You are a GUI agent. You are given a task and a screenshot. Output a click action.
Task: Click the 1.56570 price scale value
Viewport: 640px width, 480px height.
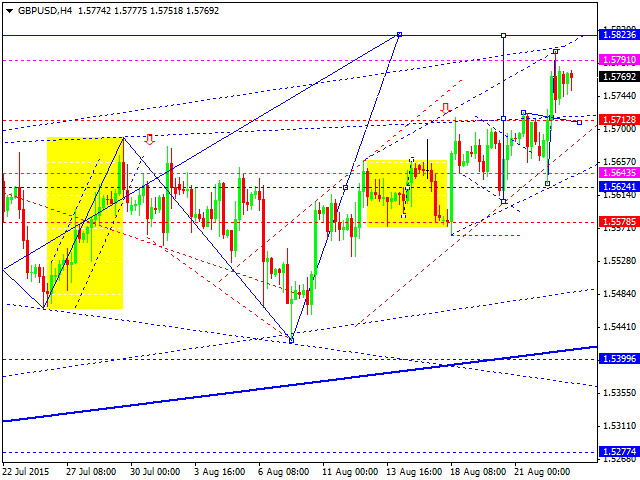click(620, 162)
